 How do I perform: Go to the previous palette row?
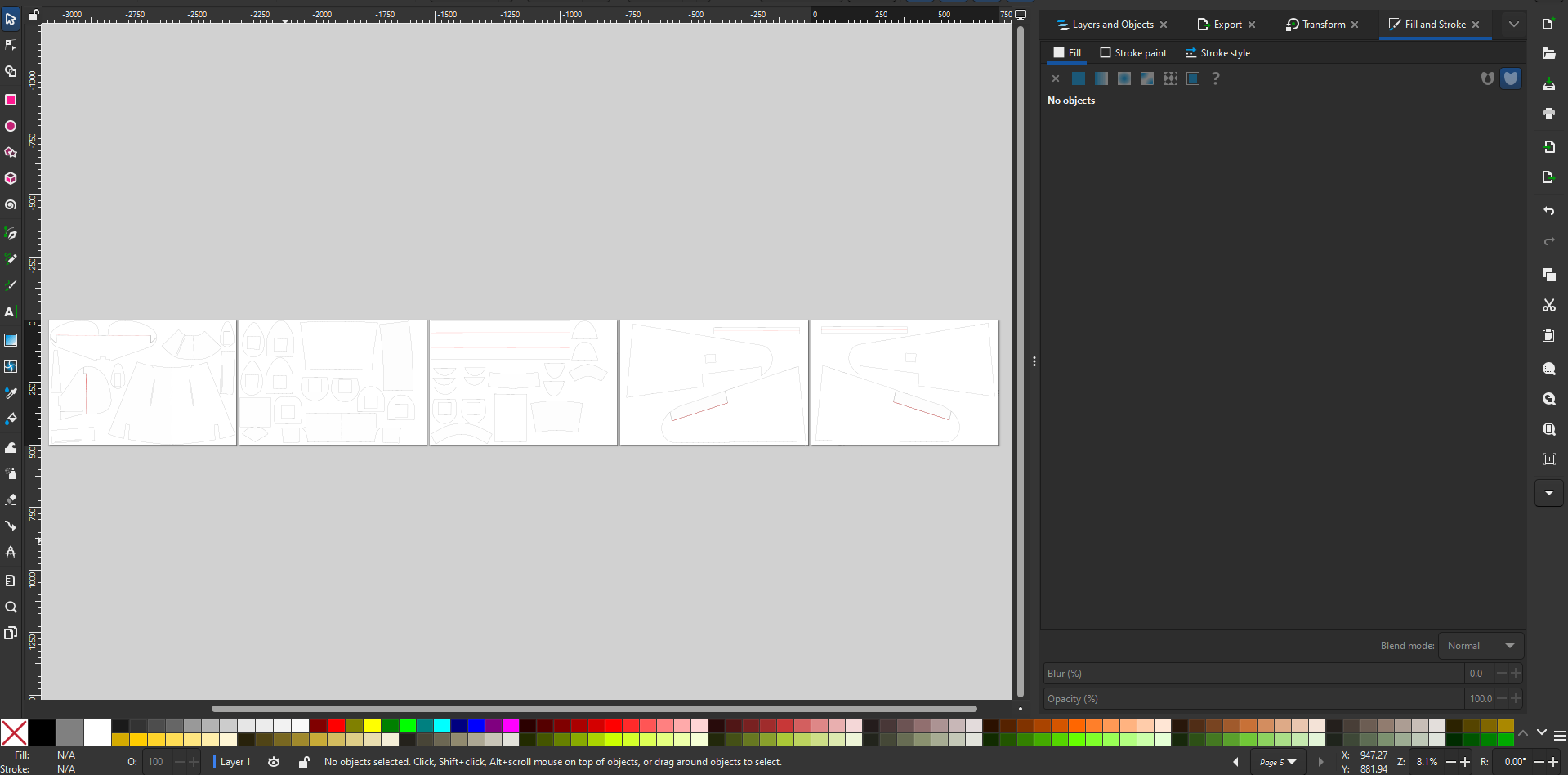1523,733
